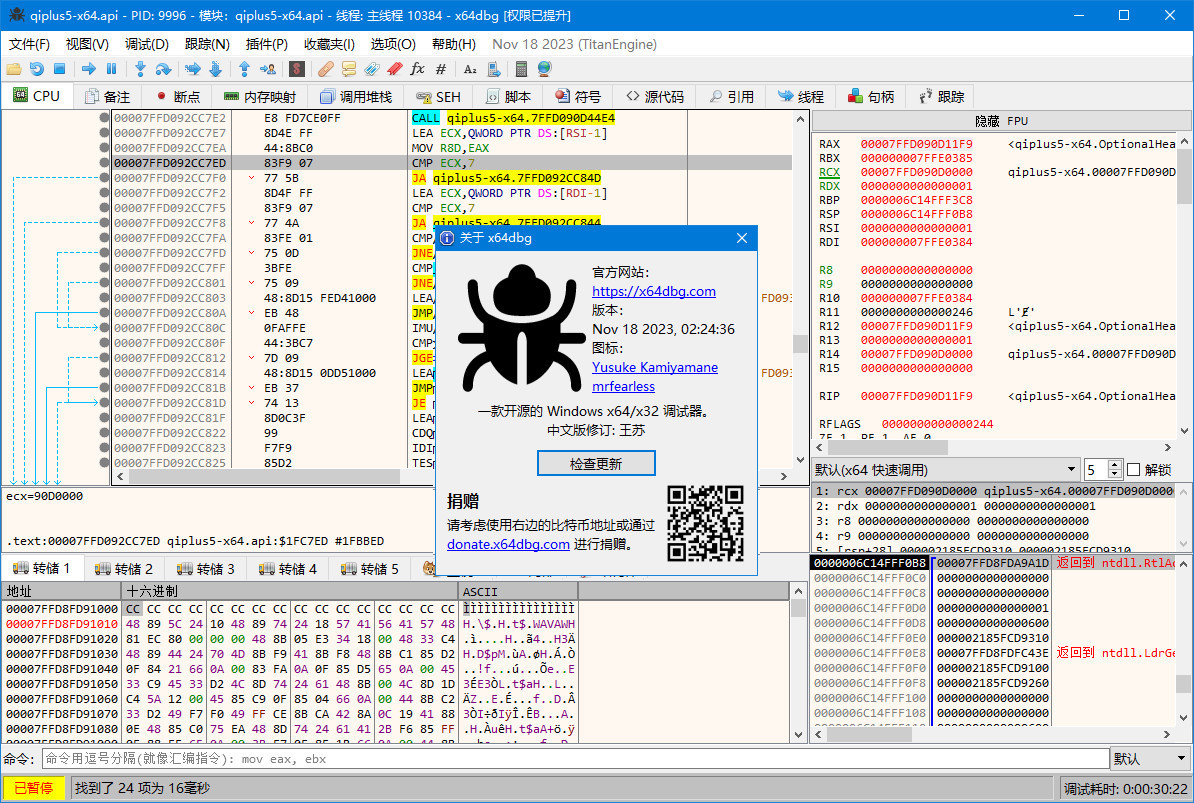Open a file using the folder icon
Screen dimensions: 1194x803
[x=15, y=68]
